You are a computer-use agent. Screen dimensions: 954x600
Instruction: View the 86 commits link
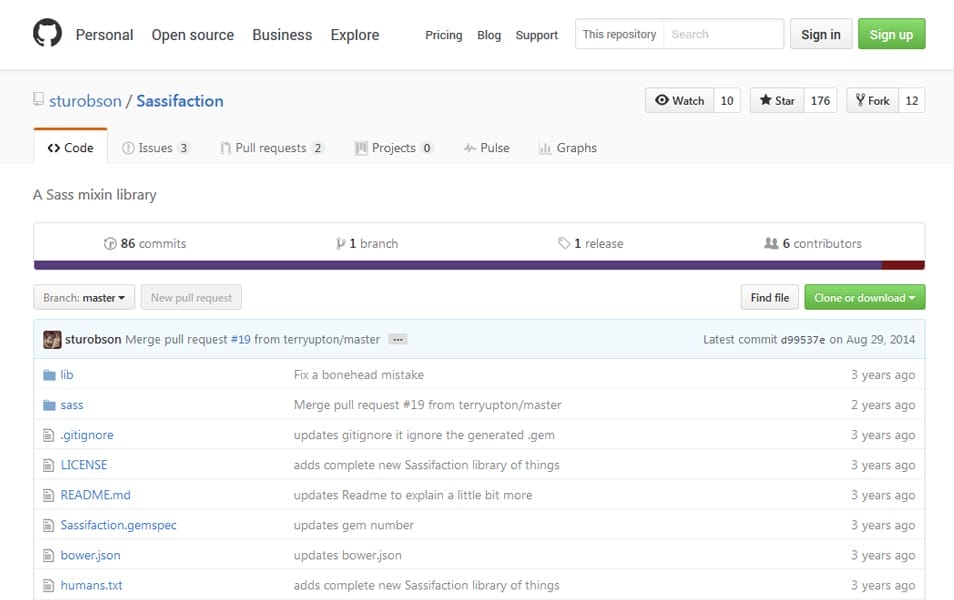145,243
